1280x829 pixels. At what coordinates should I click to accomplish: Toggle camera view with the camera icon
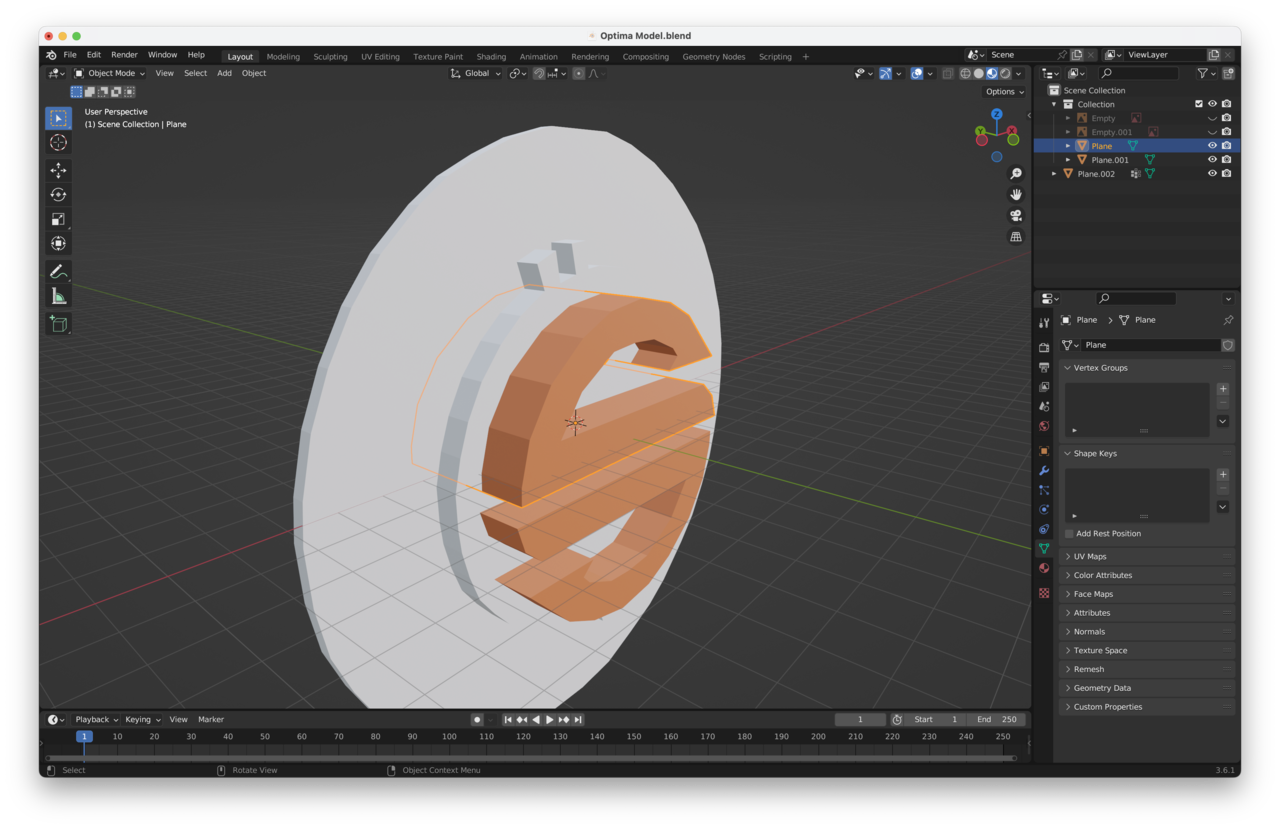tap(1016, 216)
